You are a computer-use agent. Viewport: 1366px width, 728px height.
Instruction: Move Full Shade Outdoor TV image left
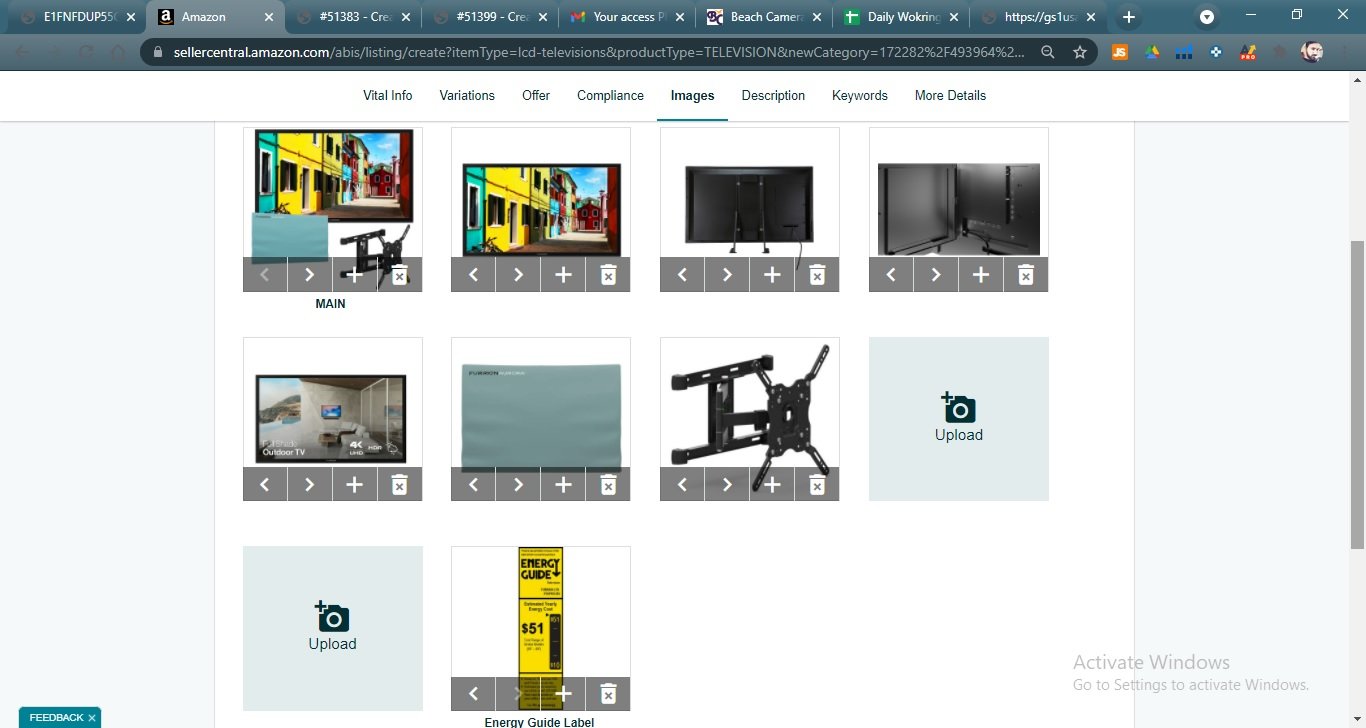click(265, 485)
